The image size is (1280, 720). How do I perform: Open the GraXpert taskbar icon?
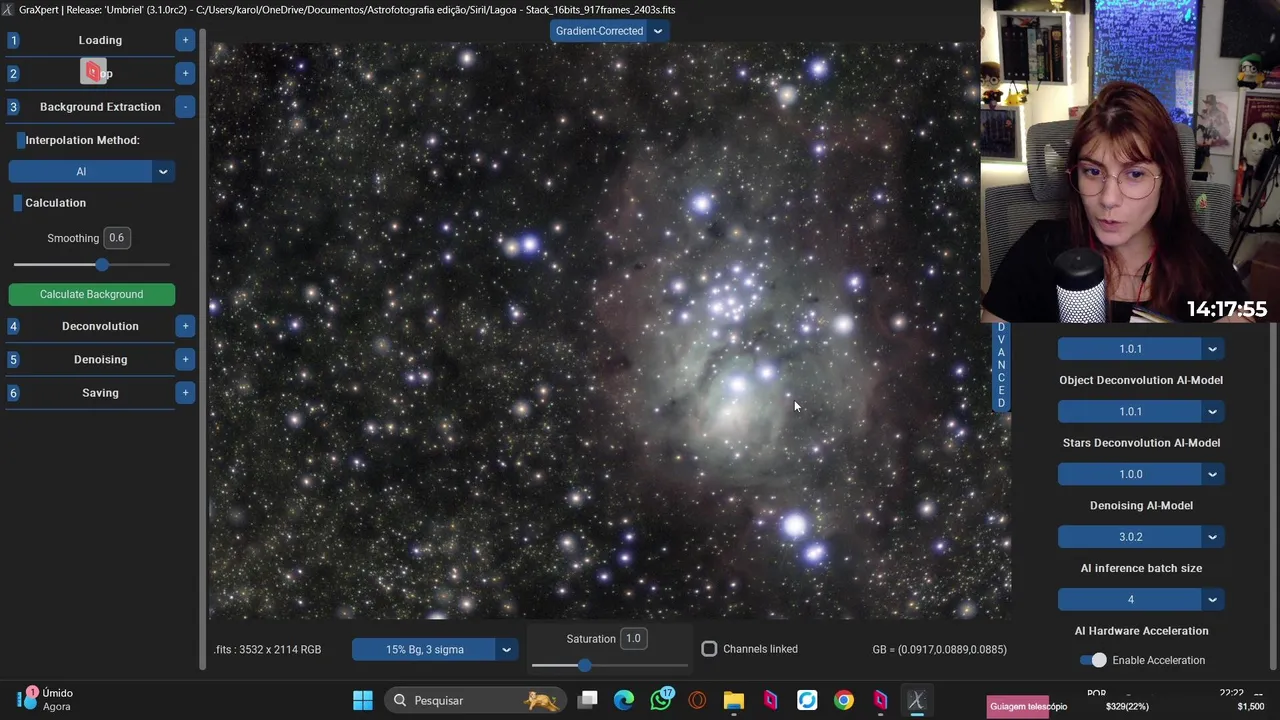[916, 700]
